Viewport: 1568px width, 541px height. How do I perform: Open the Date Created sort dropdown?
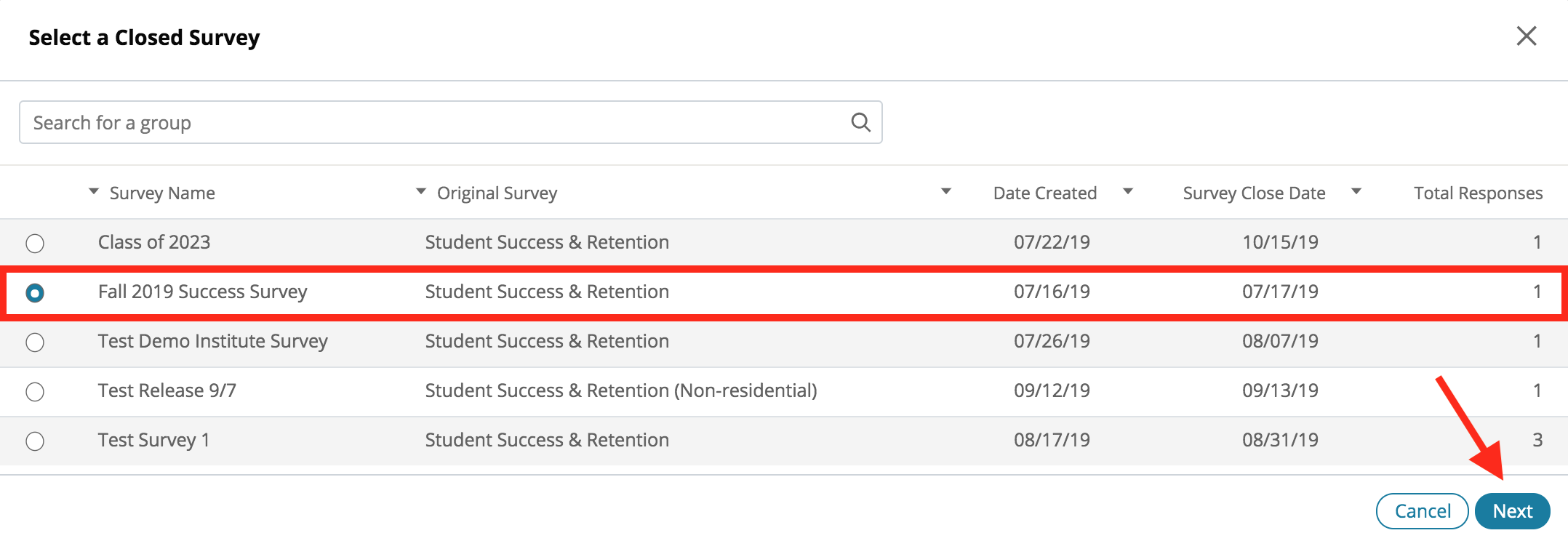tap(1128, 191)
